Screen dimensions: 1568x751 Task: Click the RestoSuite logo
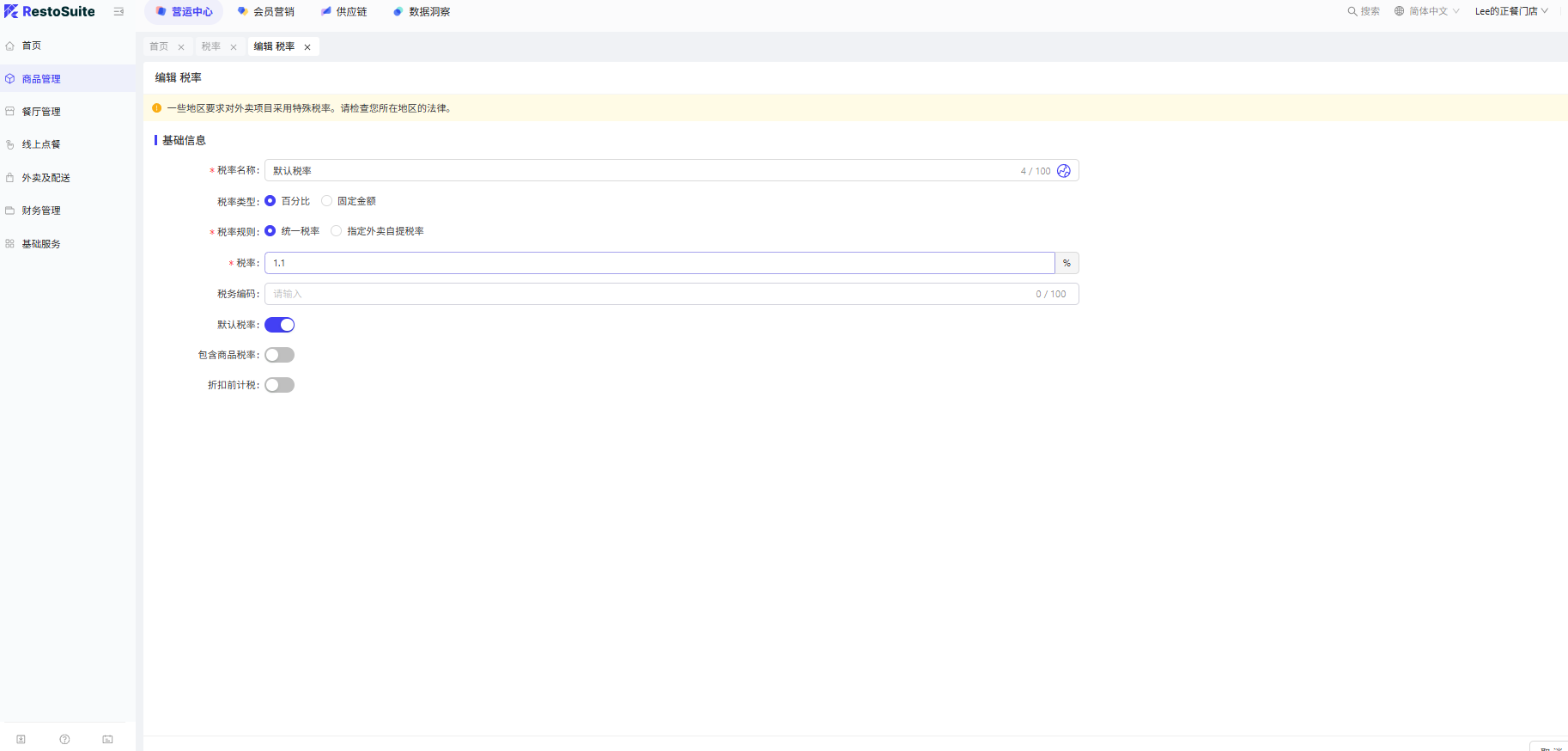(x=50, y=11)
